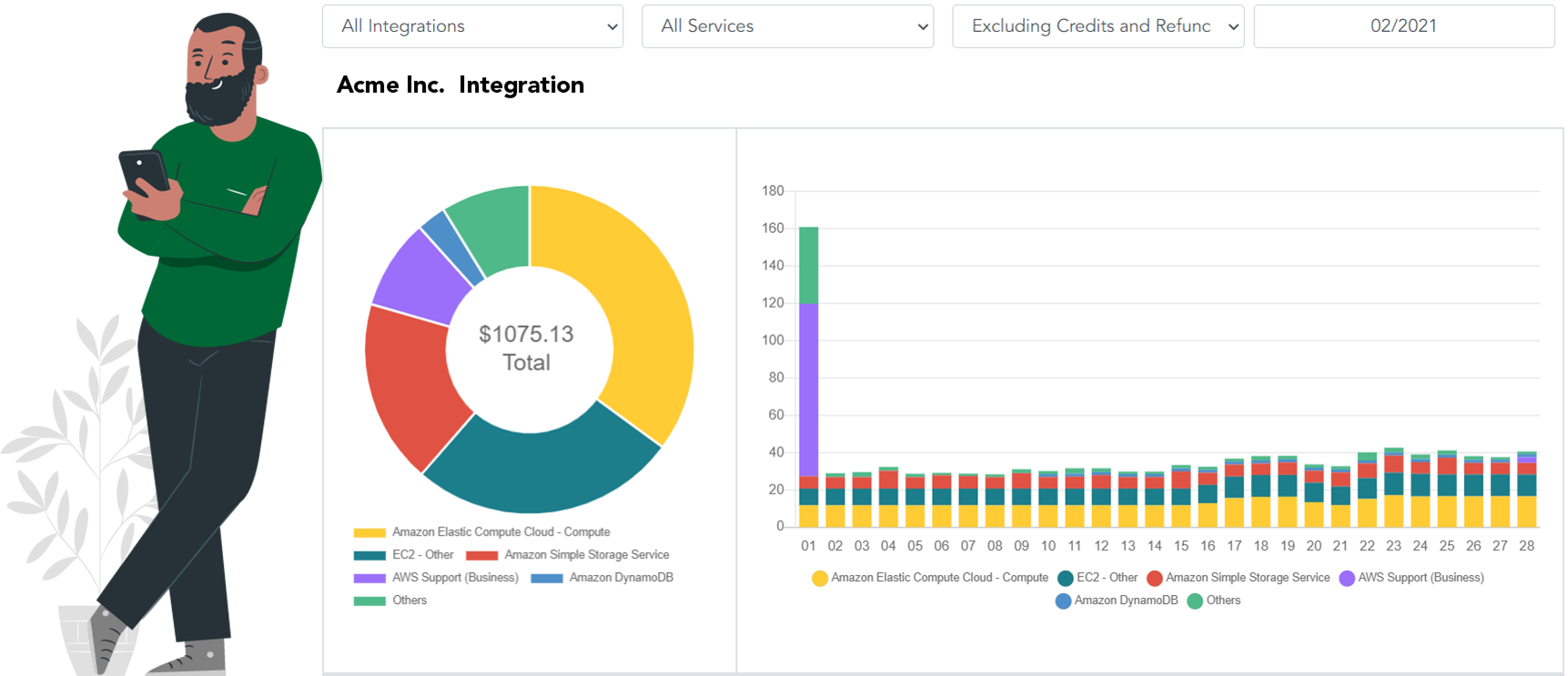Click Amazon DynamoDB blue circle in bar legend
This screenshot has width=1568, height=676.
(1063, 600)
